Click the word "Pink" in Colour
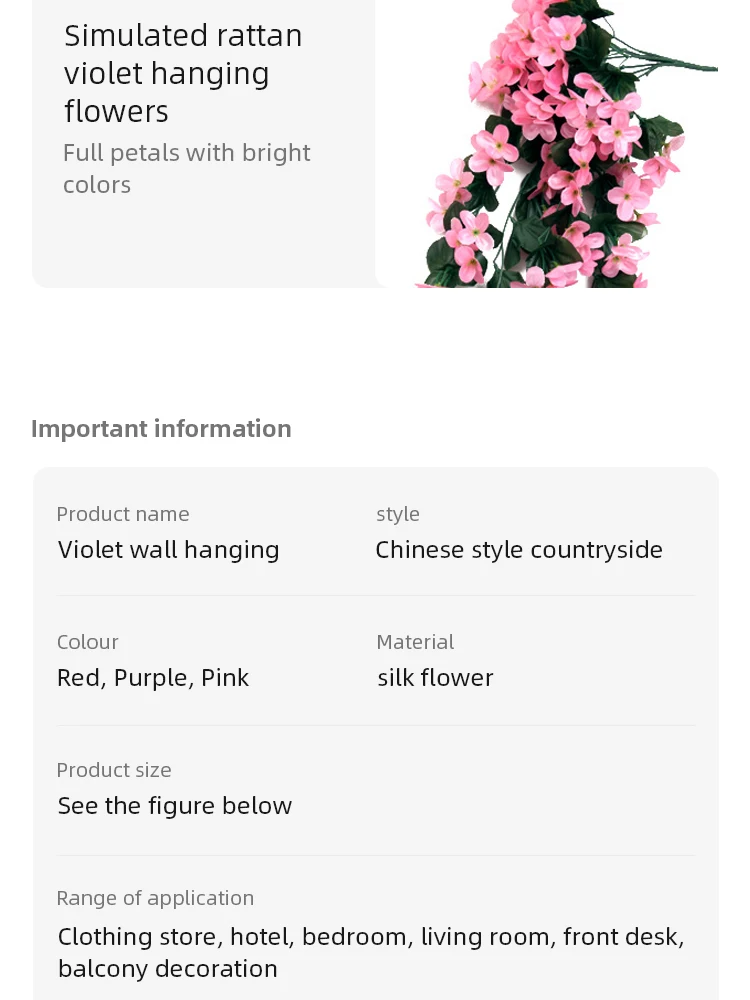Viewport: 750px width, 1000px height. [x=225, y=678]
